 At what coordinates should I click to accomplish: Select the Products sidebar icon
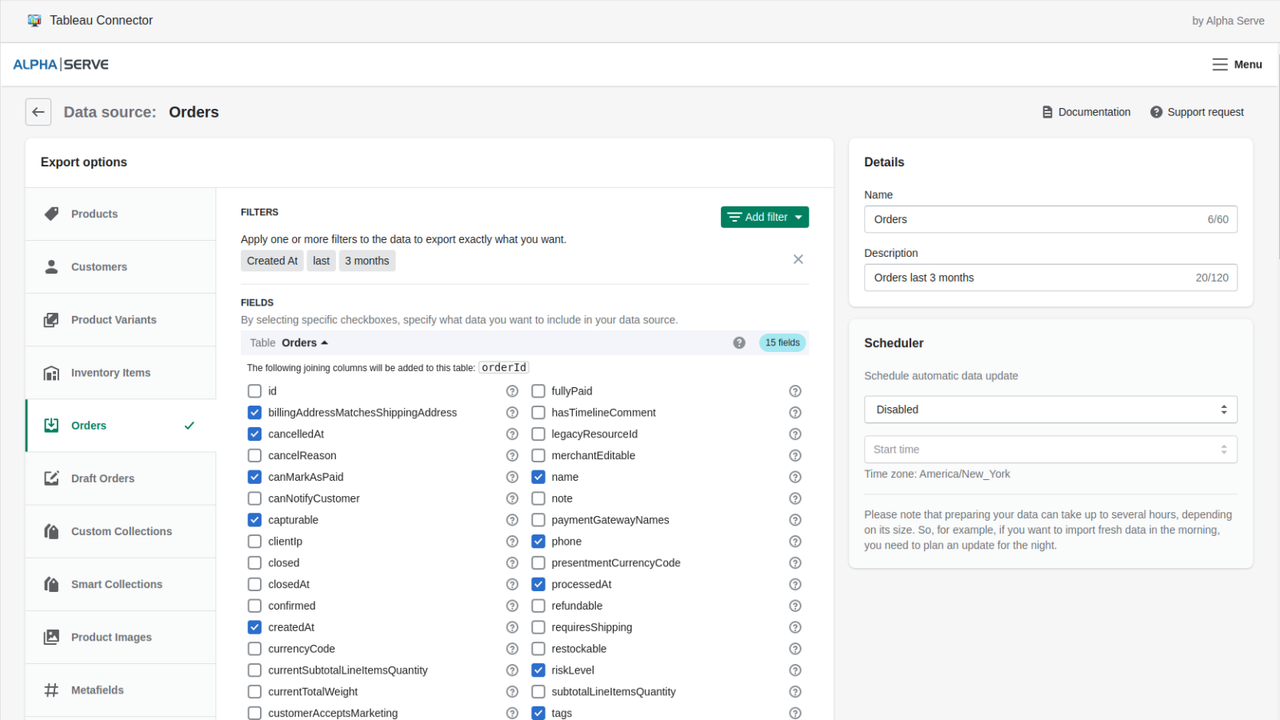(x=52, y=213)
